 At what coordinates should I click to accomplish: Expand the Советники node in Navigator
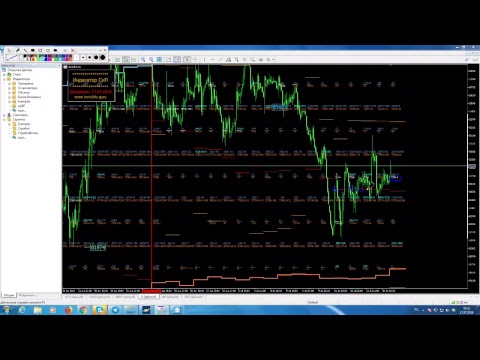point(4,115)
